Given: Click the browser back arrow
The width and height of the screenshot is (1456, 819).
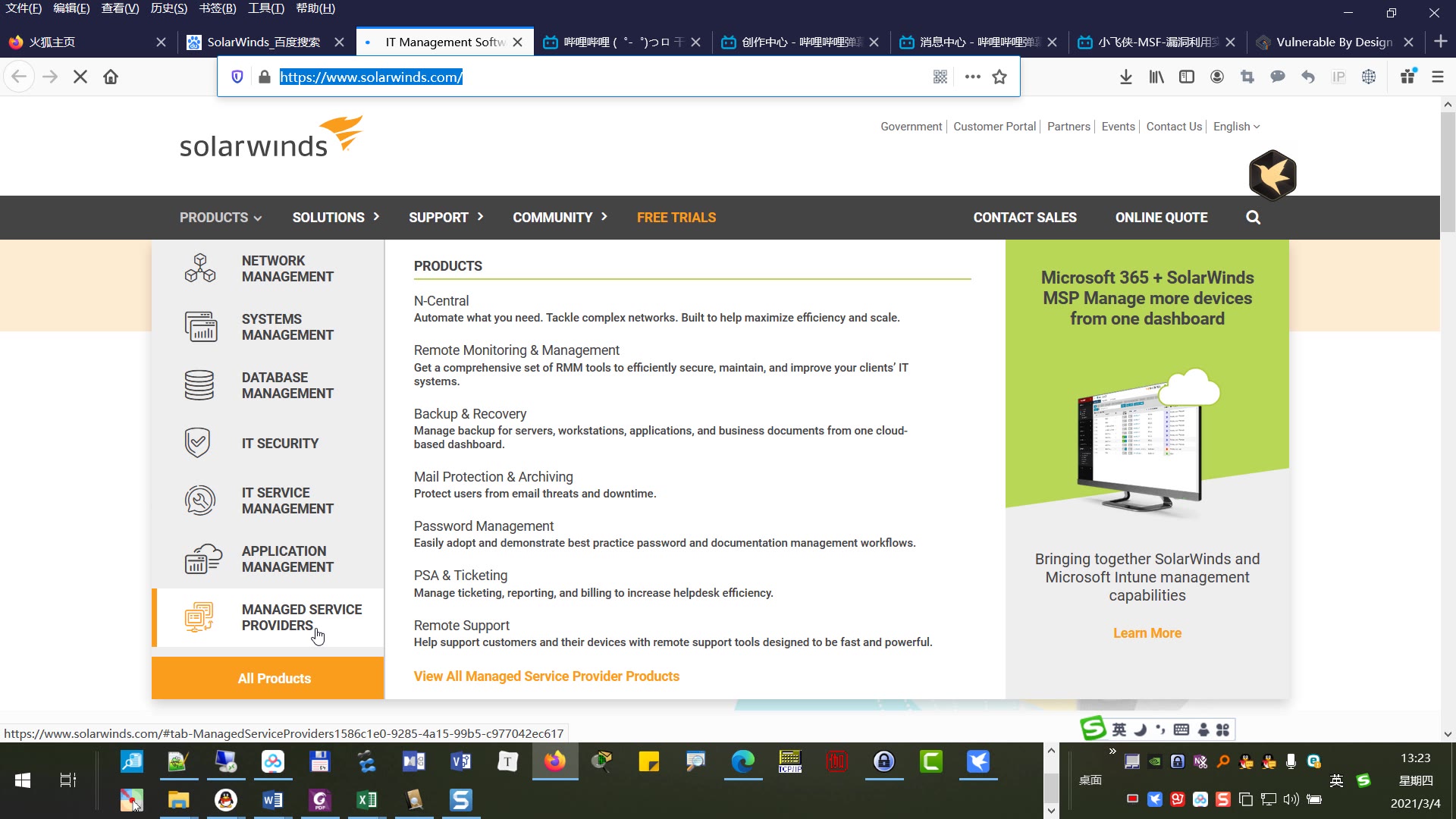Looking at the screenshot, I should tap(20, 77).
